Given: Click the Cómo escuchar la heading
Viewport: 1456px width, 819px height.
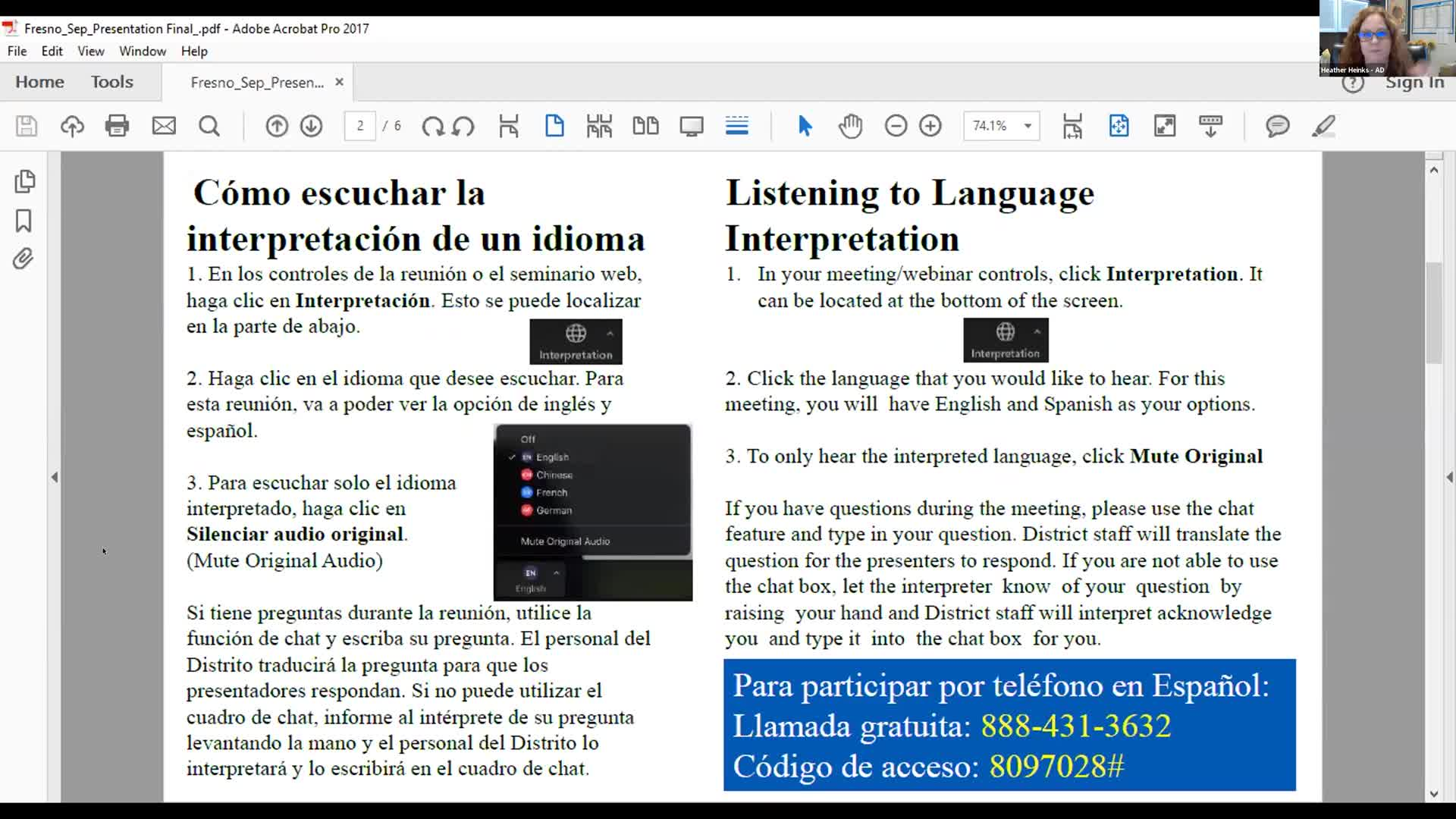Looking at the screenshot, I should (x=339, y=193).
